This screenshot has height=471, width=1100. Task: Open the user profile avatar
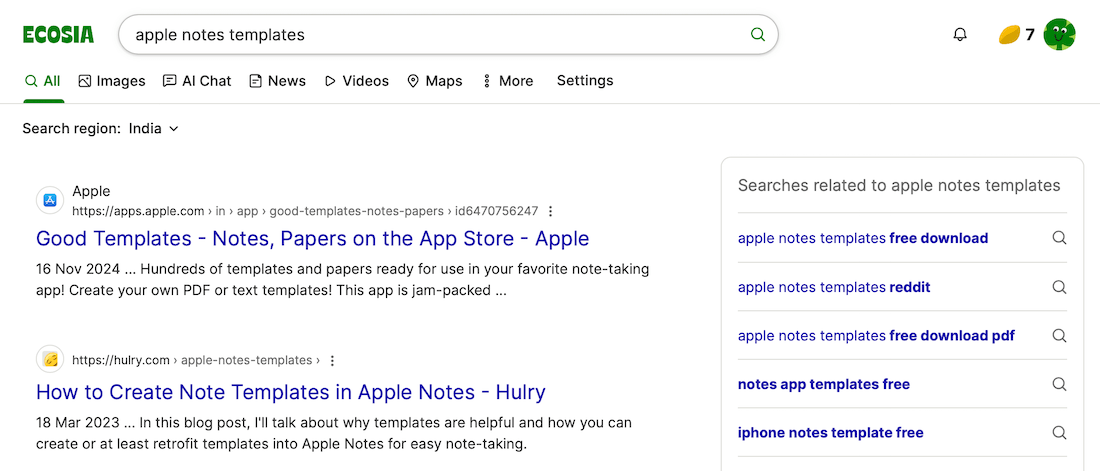coord(1059,35)
